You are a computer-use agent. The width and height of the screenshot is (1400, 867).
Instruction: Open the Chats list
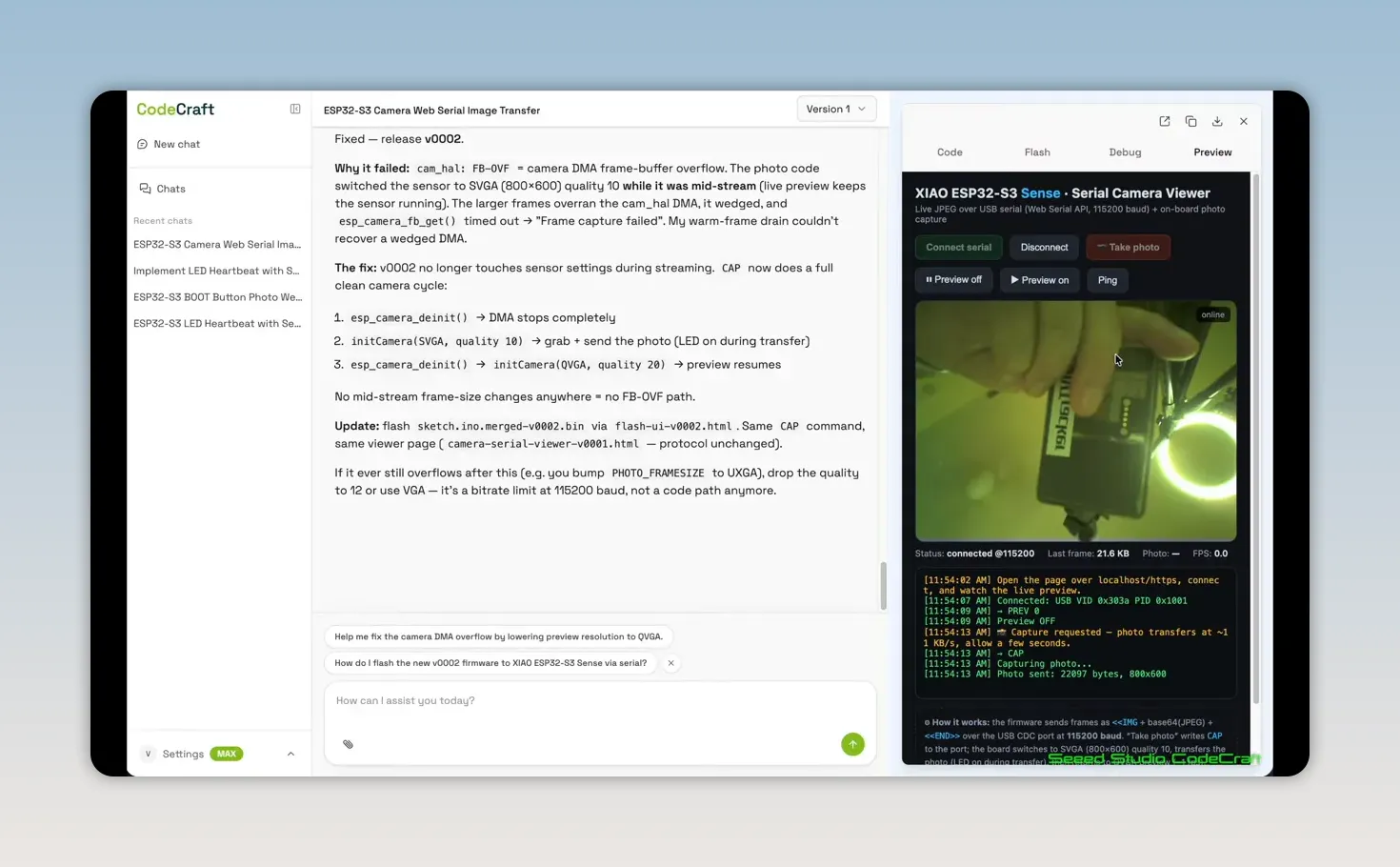pyautogui.click(x=163, y=189)
